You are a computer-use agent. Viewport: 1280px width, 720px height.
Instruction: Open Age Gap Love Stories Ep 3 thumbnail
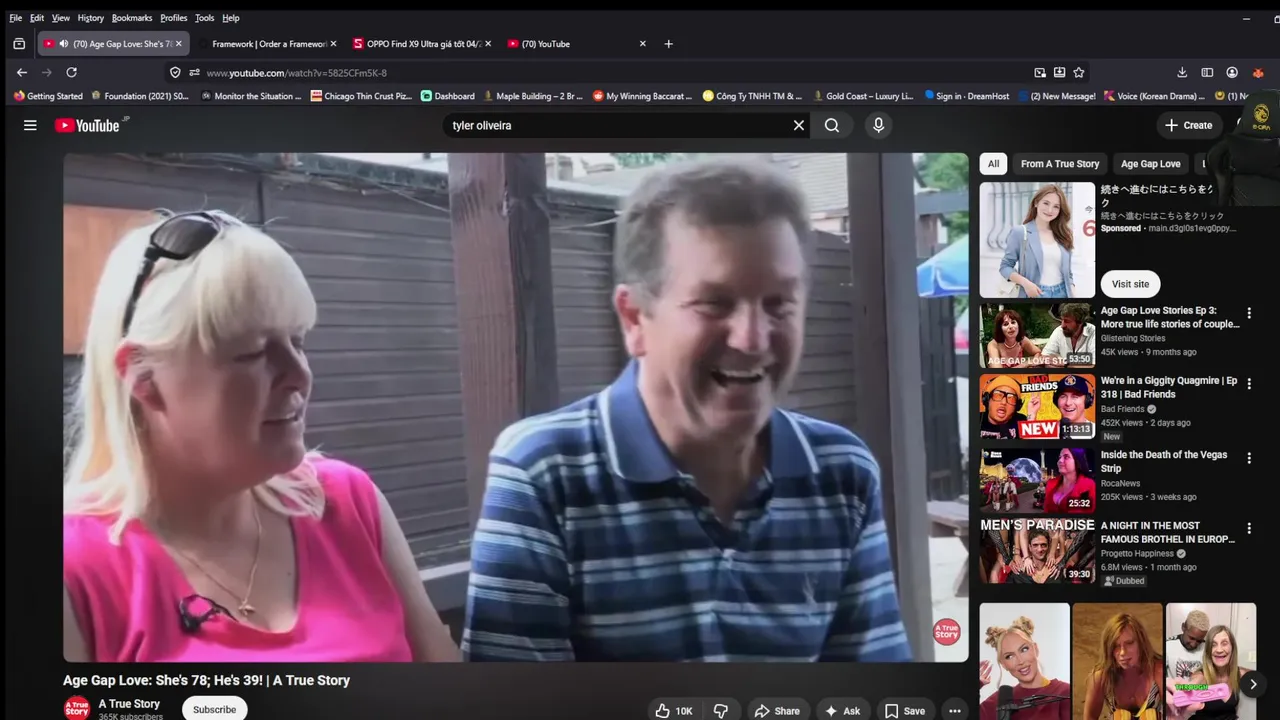tap(1037, 336)
